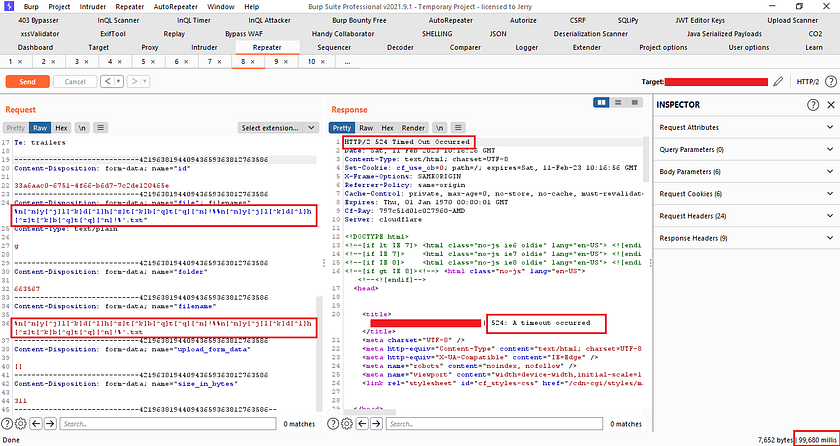The height and width of the screenshot is (446, 840).
Task: Select Hex view in Request pane
Action: [62, 128]
